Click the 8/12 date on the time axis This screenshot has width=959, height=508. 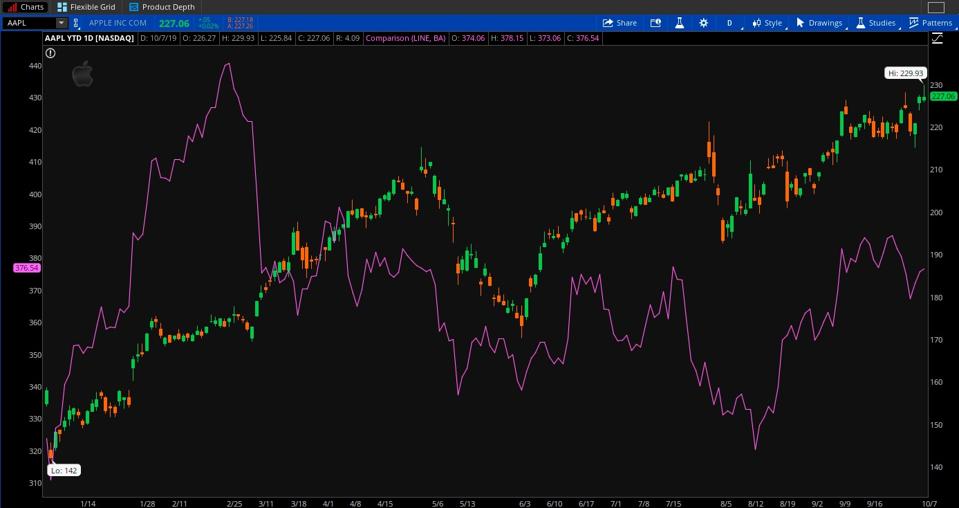(x=755, y=504)
